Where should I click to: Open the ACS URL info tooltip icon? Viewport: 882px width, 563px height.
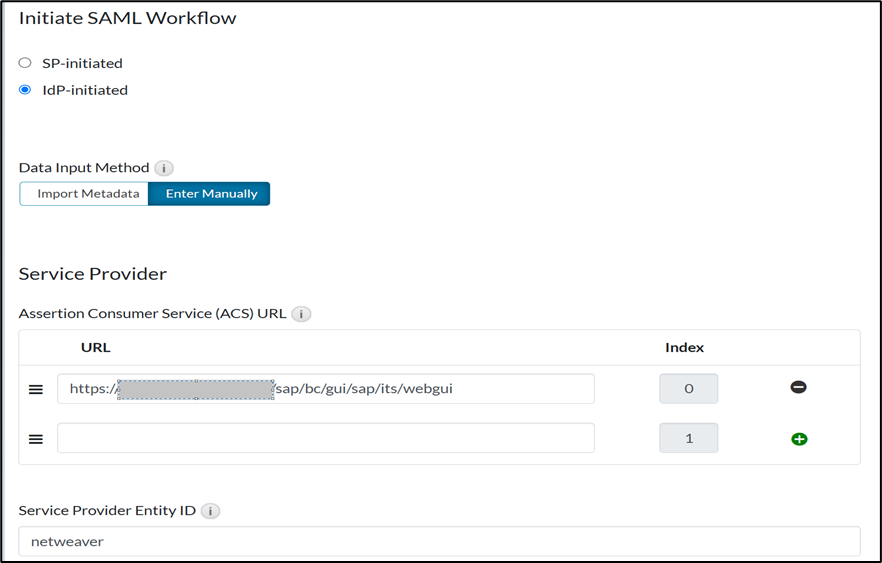coord(301,314)
